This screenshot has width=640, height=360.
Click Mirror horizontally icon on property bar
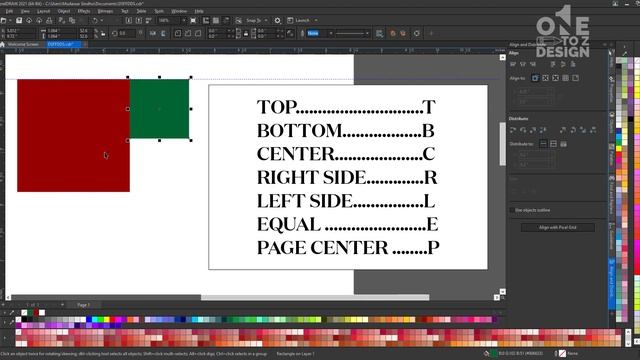(x=153, y=33)
